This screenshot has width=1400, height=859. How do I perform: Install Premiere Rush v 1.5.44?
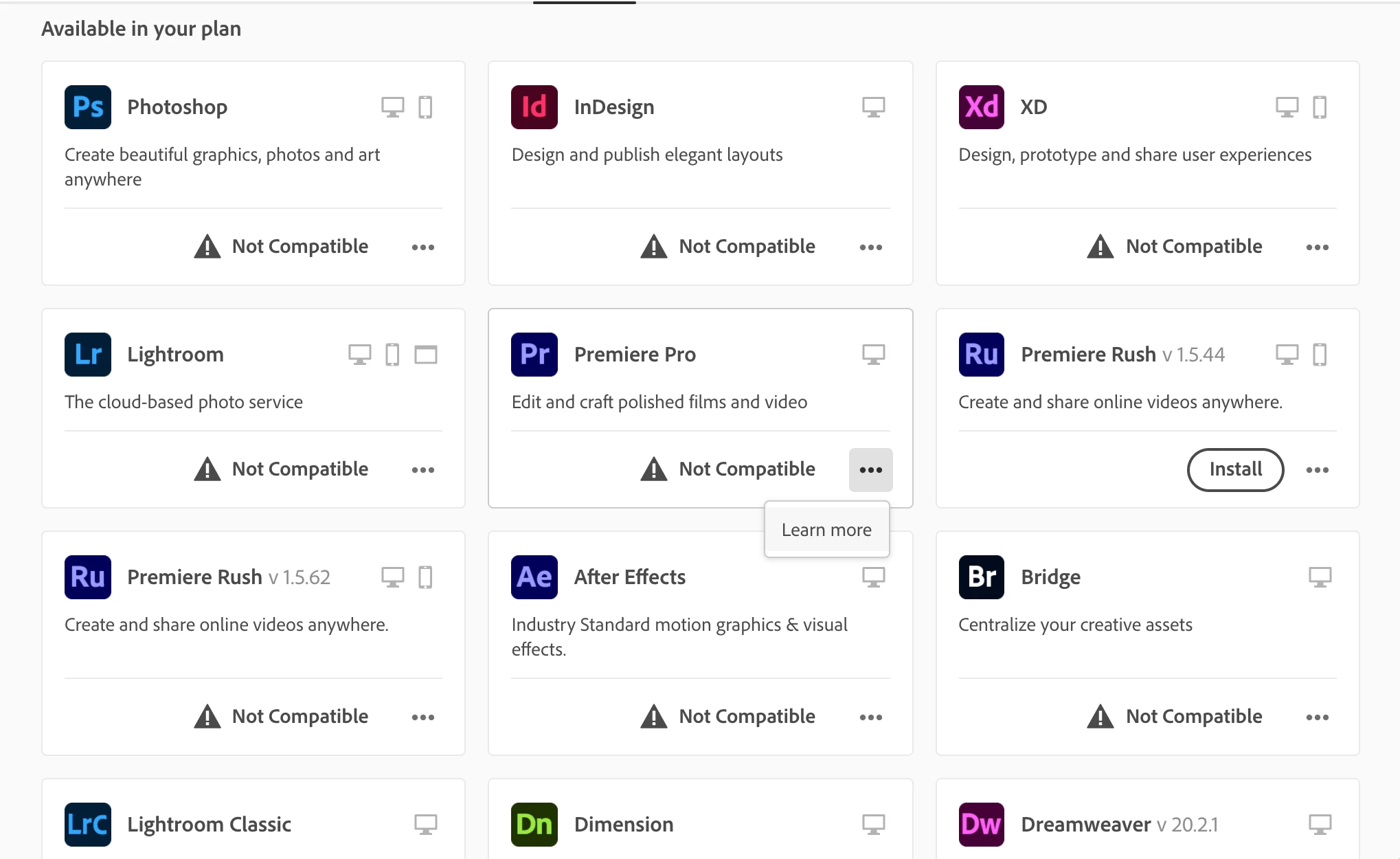pyautogui.click(x=1235, y=469)
